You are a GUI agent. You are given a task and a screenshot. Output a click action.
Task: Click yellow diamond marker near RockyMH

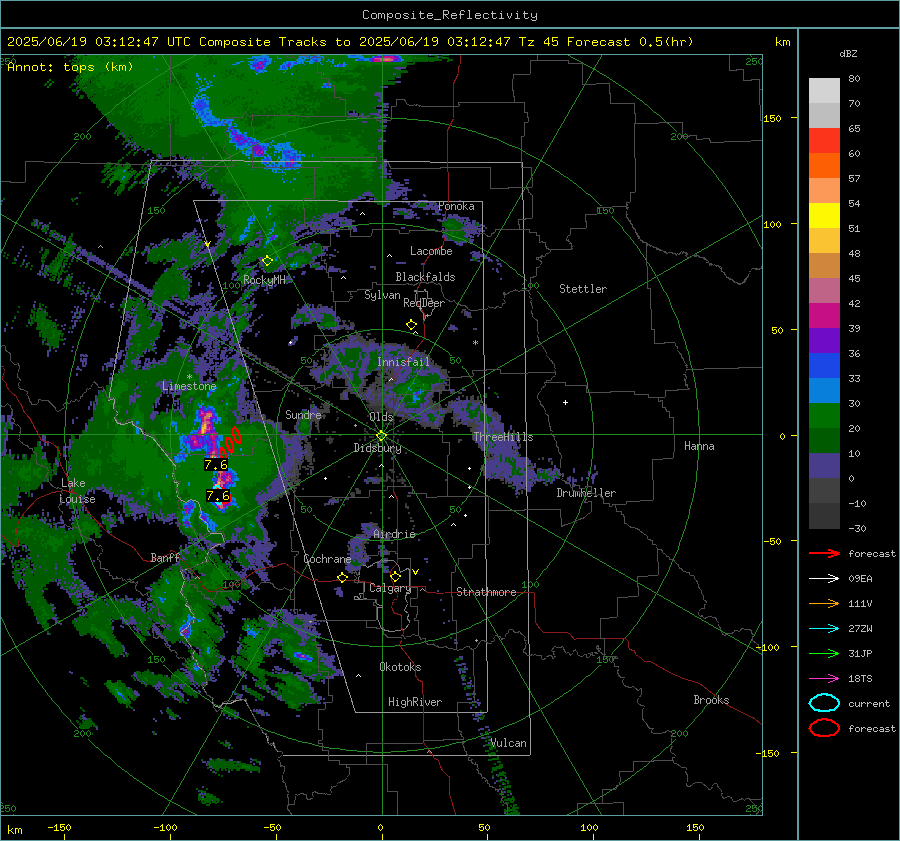pos(267,261)
